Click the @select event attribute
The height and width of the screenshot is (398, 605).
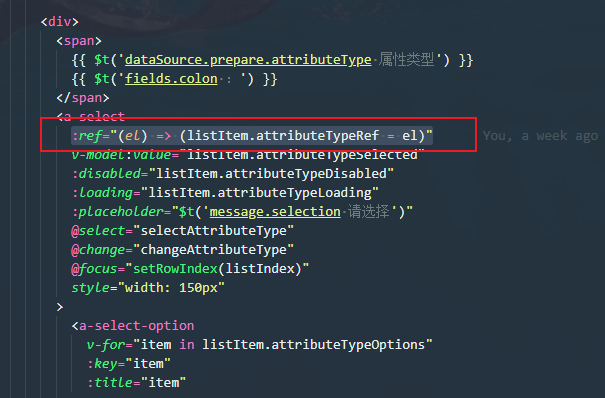tap(98, 231)
